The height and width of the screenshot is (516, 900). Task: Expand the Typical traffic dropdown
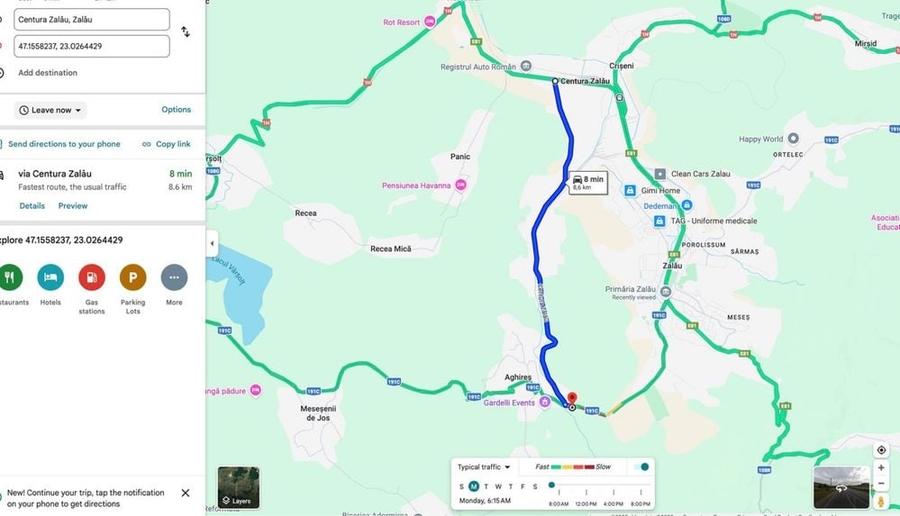point(483,467)
